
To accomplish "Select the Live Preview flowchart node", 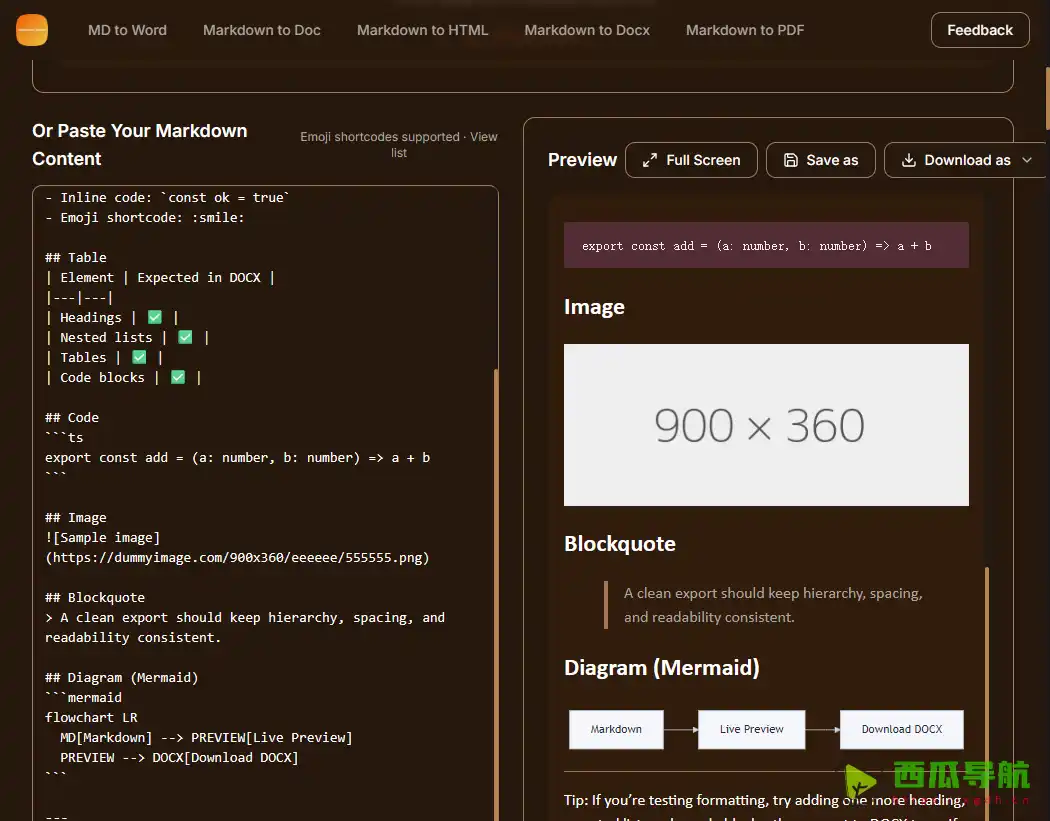I will tap(751, 729).
